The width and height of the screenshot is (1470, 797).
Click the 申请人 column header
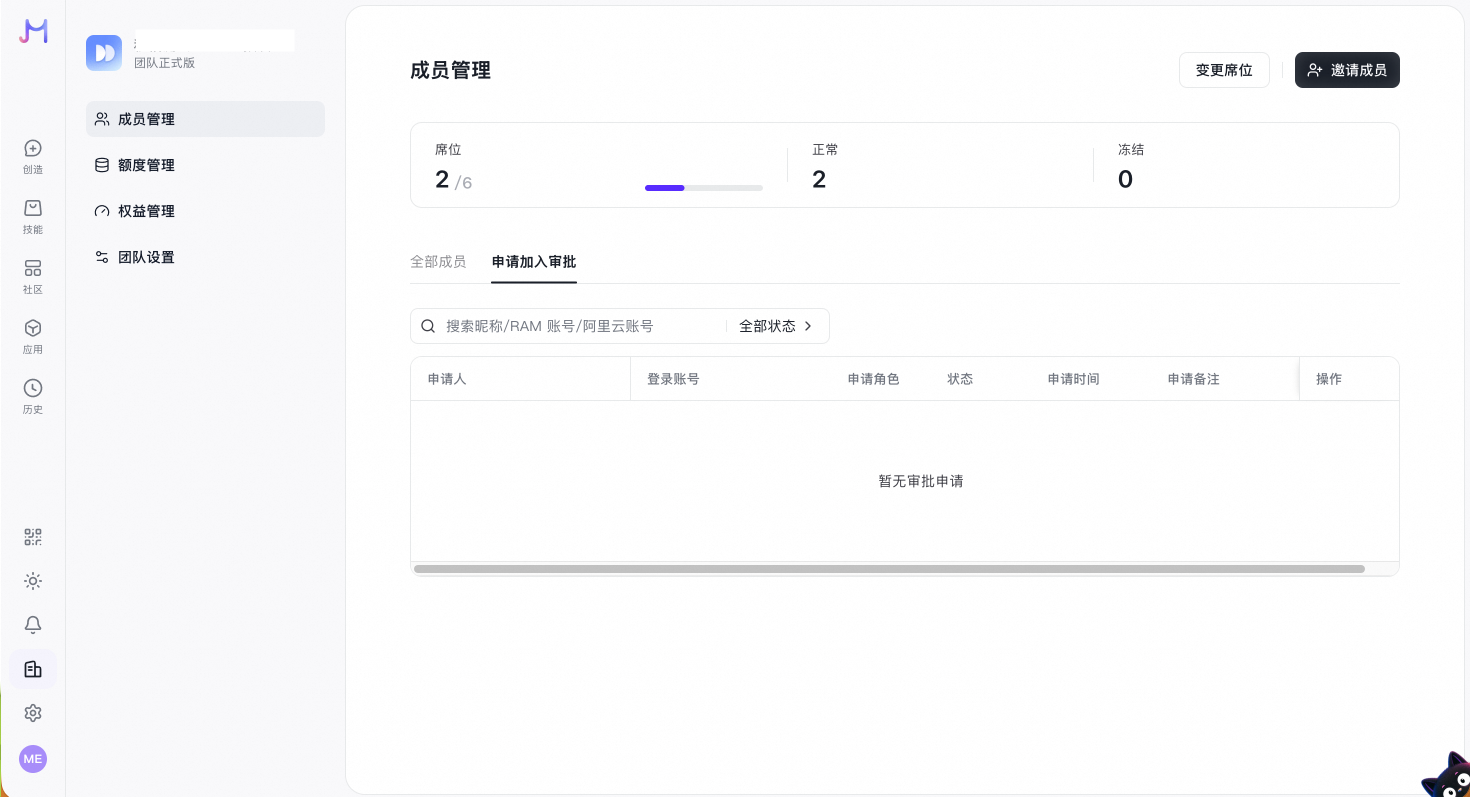pyautogui.click(x=447, y=379)
